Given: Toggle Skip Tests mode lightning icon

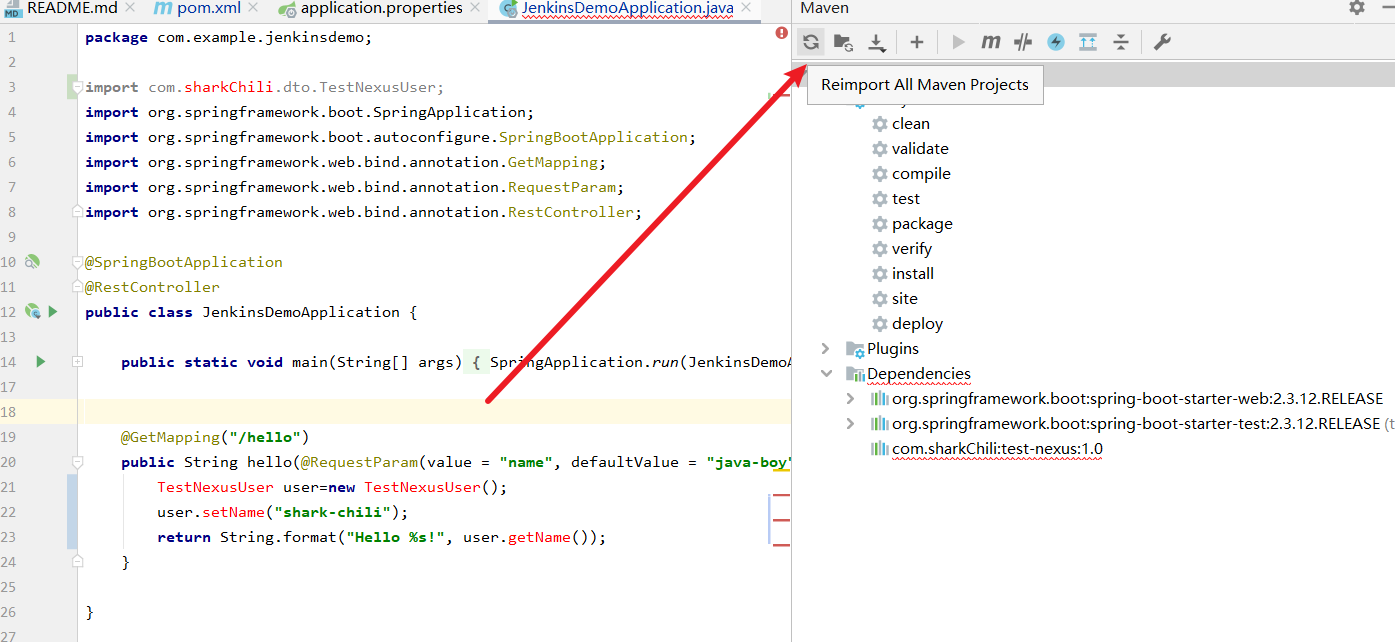Looking at the screenshot, I should [x=1056, y=42].
